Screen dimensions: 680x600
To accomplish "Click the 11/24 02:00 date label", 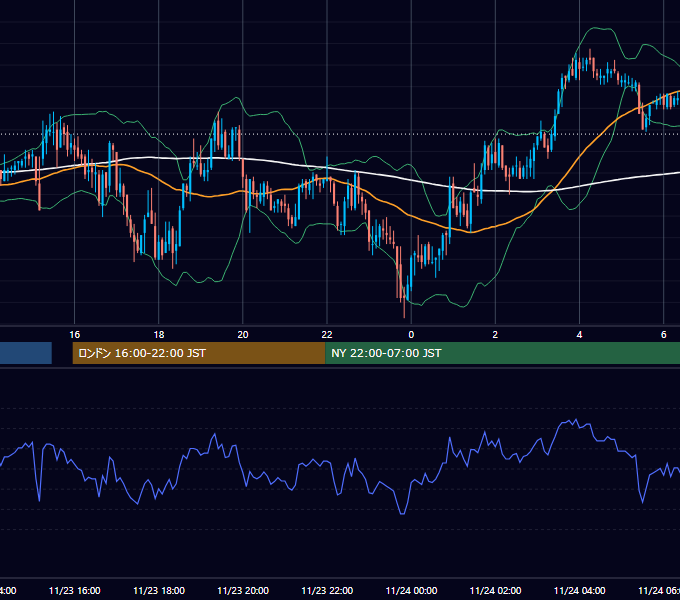I will (x=495, y=590).
